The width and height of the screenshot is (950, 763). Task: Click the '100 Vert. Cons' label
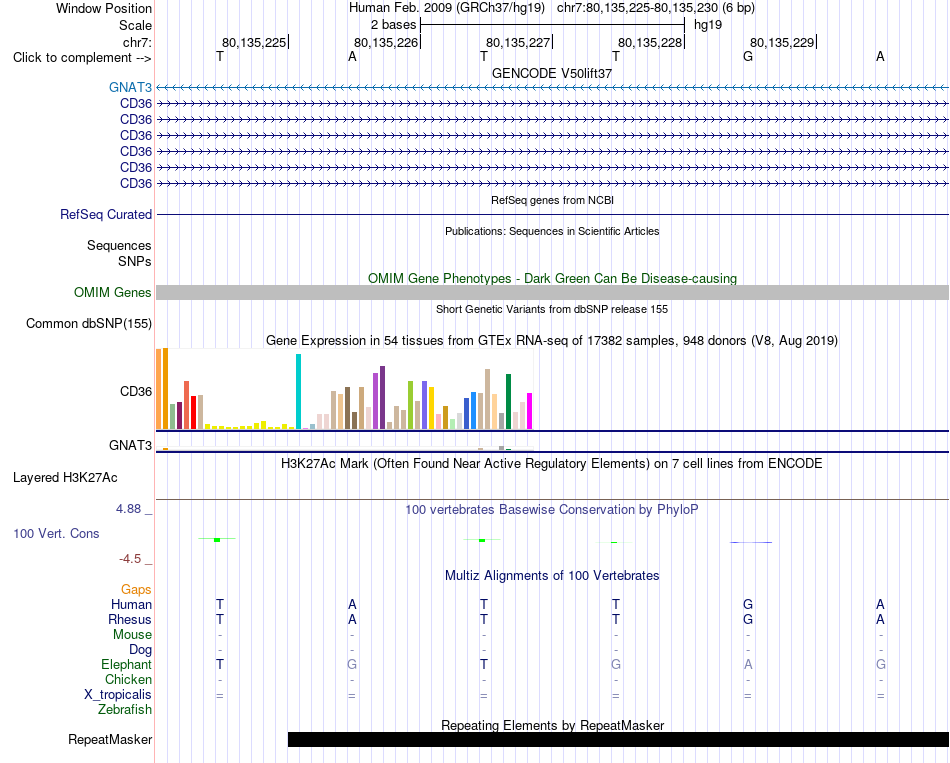(56, 533)
